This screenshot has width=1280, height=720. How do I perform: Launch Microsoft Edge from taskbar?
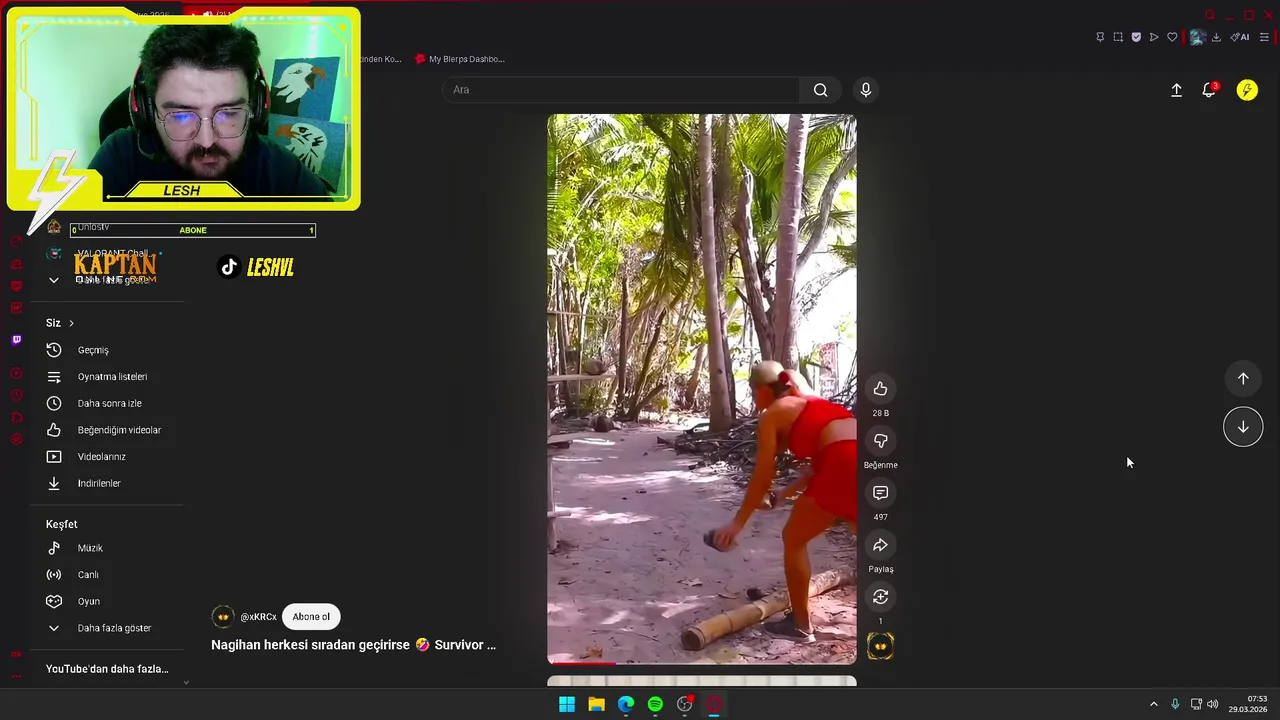point(626,704)
